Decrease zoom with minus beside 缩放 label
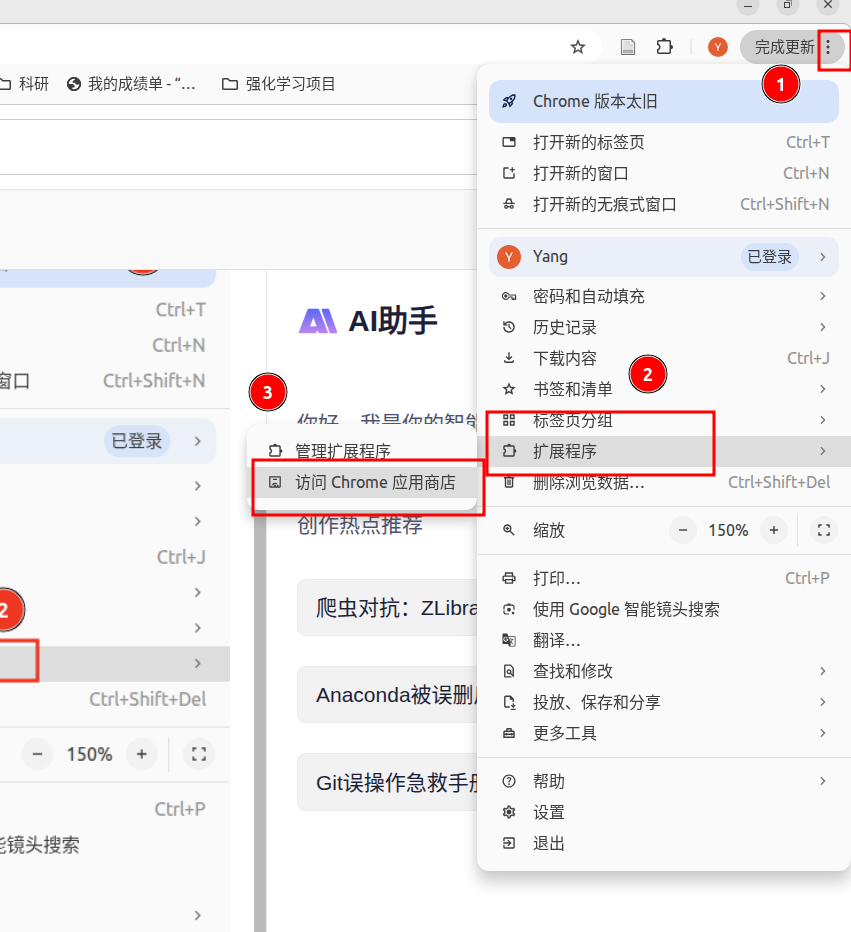Image resolution: width=851 pixels, height=932 pixels. (x=683, y=530)
